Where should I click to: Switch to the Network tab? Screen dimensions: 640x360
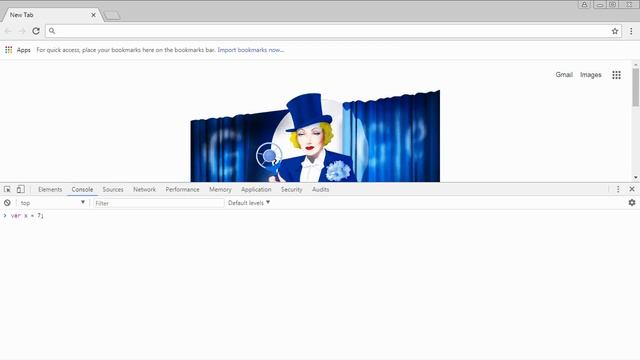[x=144, y=189]
